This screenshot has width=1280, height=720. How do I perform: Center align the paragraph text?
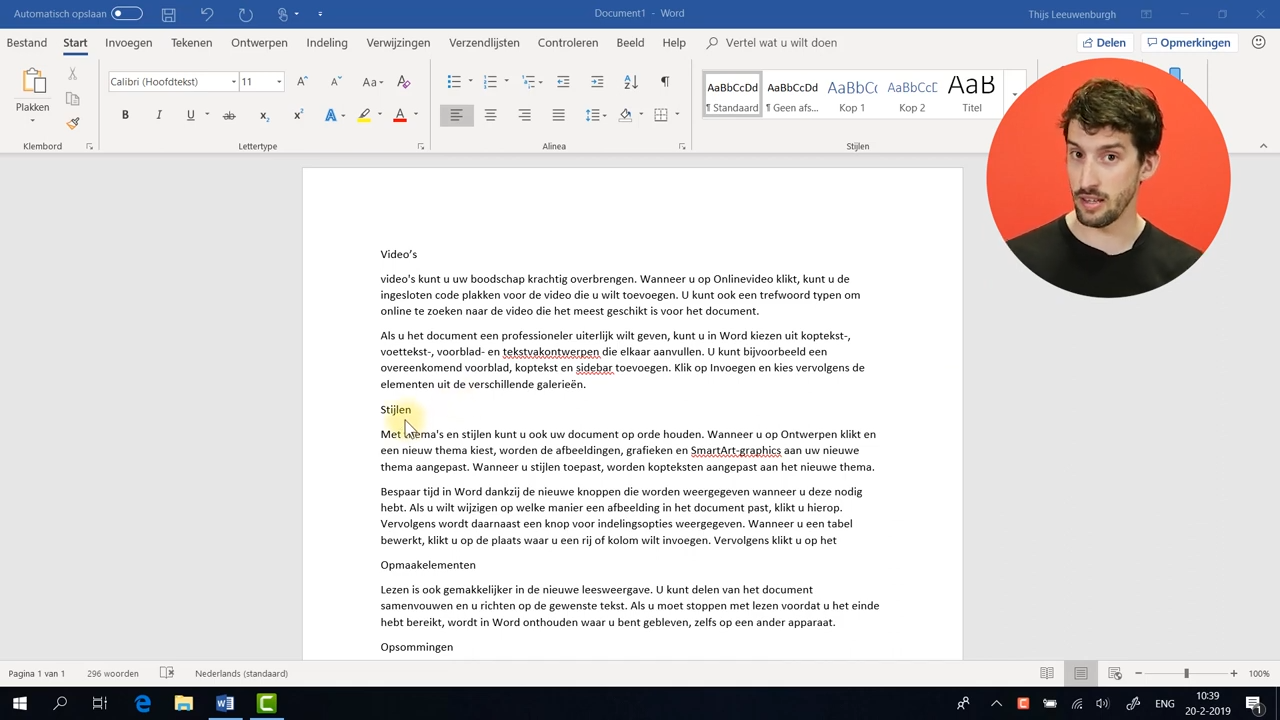click(x=490, y=115)
